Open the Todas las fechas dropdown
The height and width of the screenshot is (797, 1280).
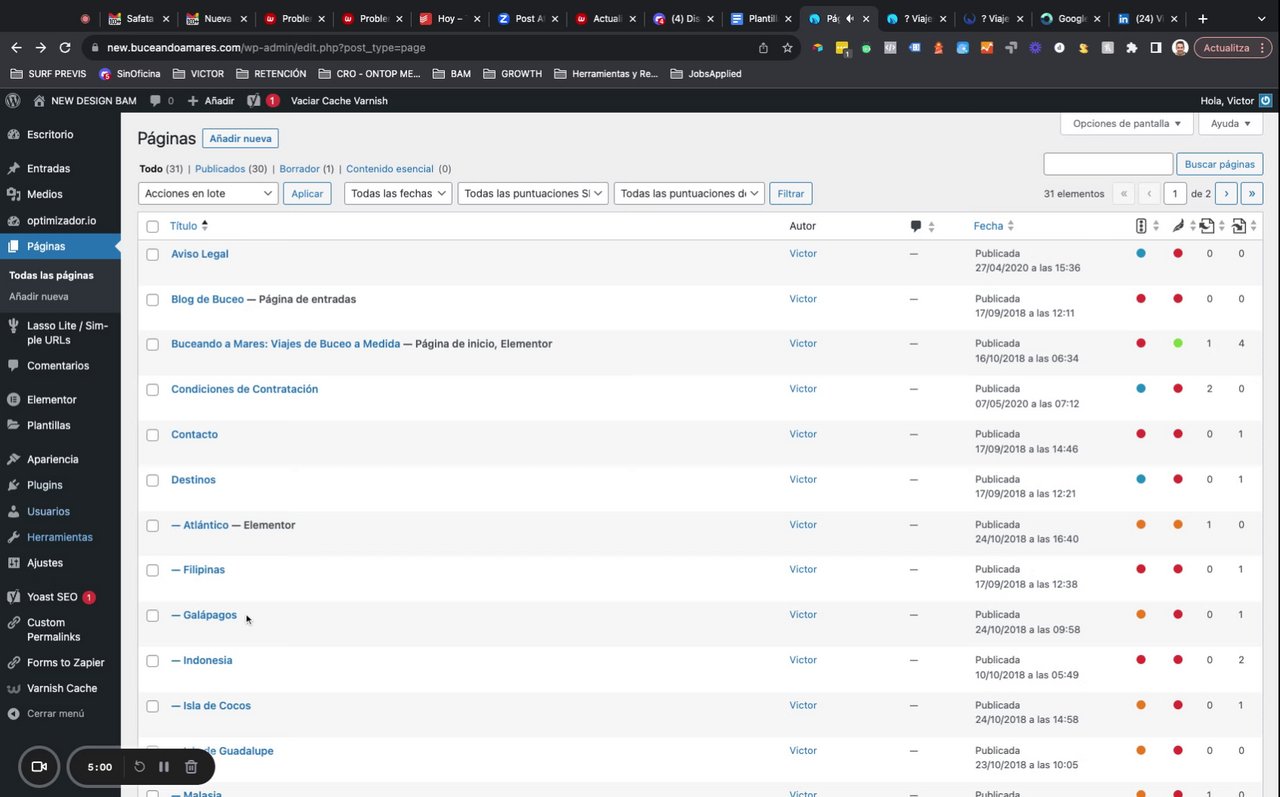pos(398,194)
